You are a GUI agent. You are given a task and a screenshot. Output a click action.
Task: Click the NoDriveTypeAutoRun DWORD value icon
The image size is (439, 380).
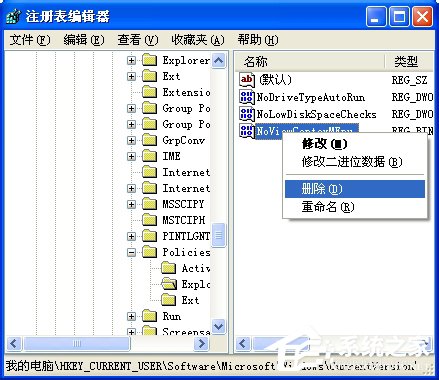(247, 97)
